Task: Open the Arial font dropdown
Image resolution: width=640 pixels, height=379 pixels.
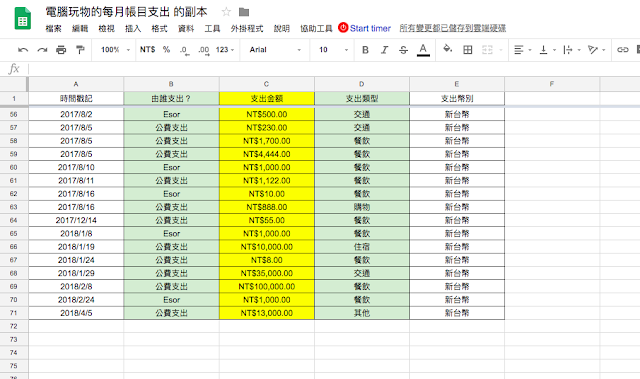Action: pyautogui.click(x=275, y=50)
